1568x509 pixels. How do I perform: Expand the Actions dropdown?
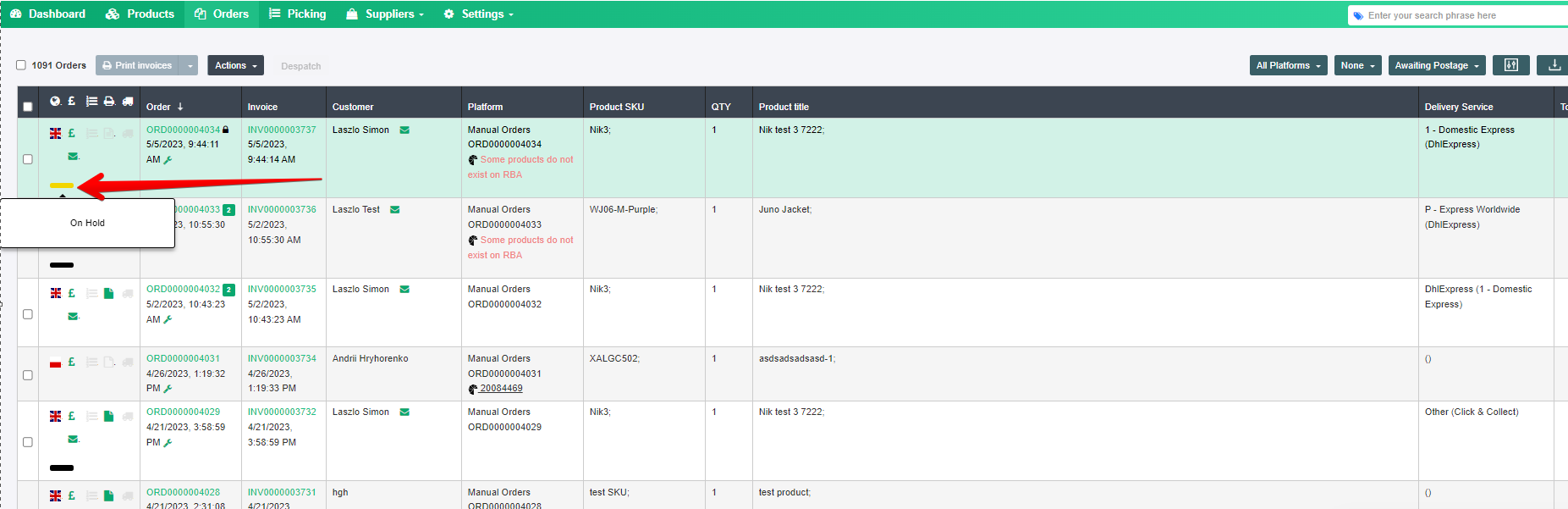235,65
